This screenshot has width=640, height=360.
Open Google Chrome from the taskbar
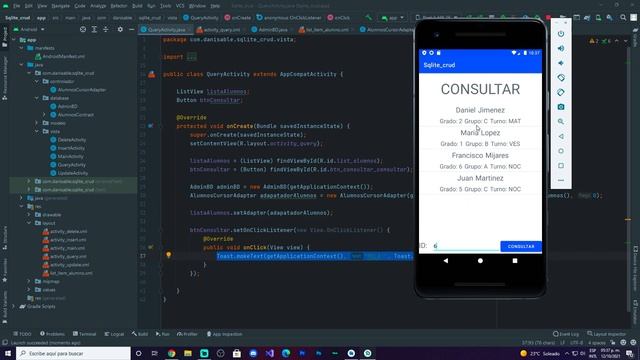coord(171,353)
